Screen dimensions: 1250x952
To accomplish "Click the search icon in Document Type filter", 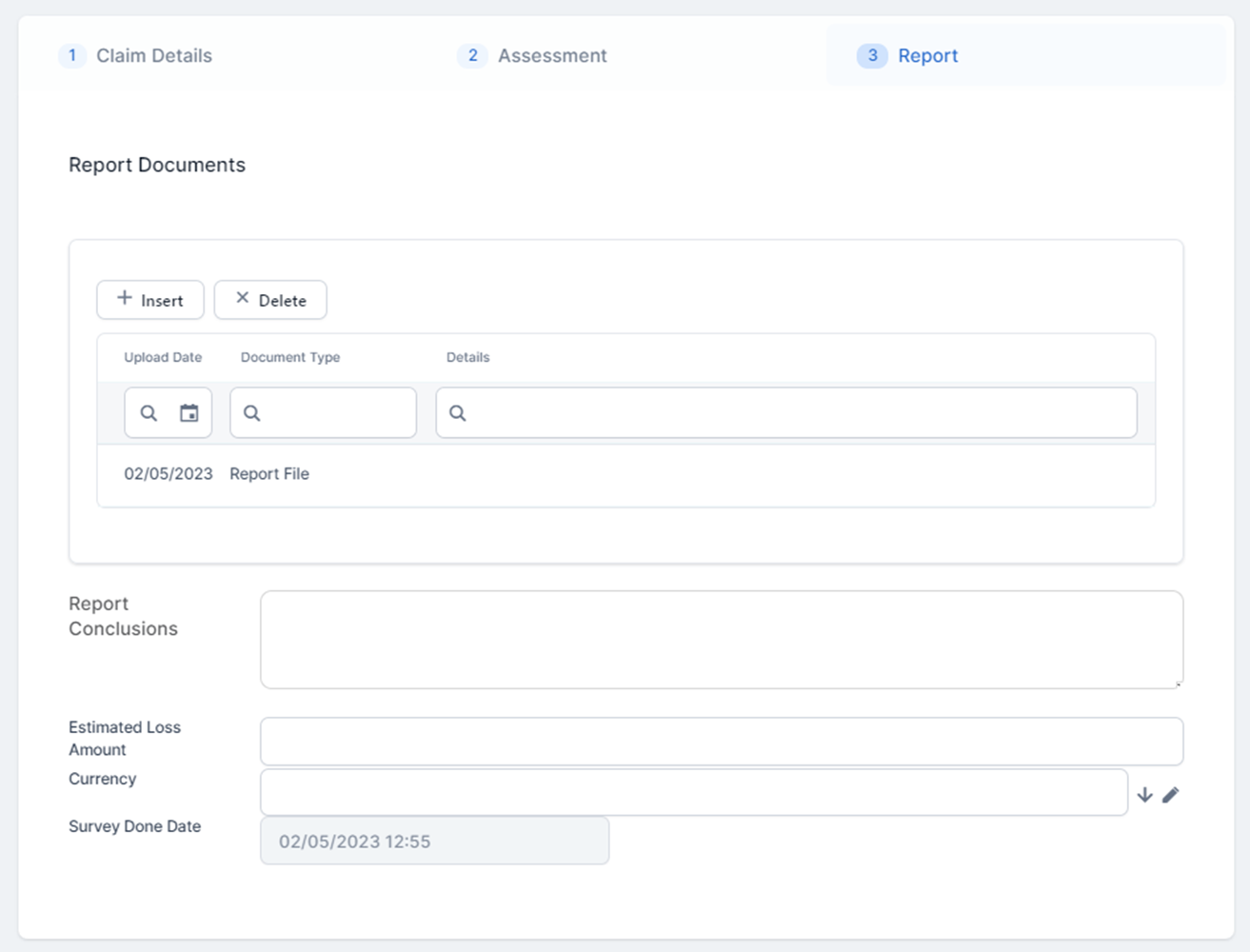I will coord(252,413).
